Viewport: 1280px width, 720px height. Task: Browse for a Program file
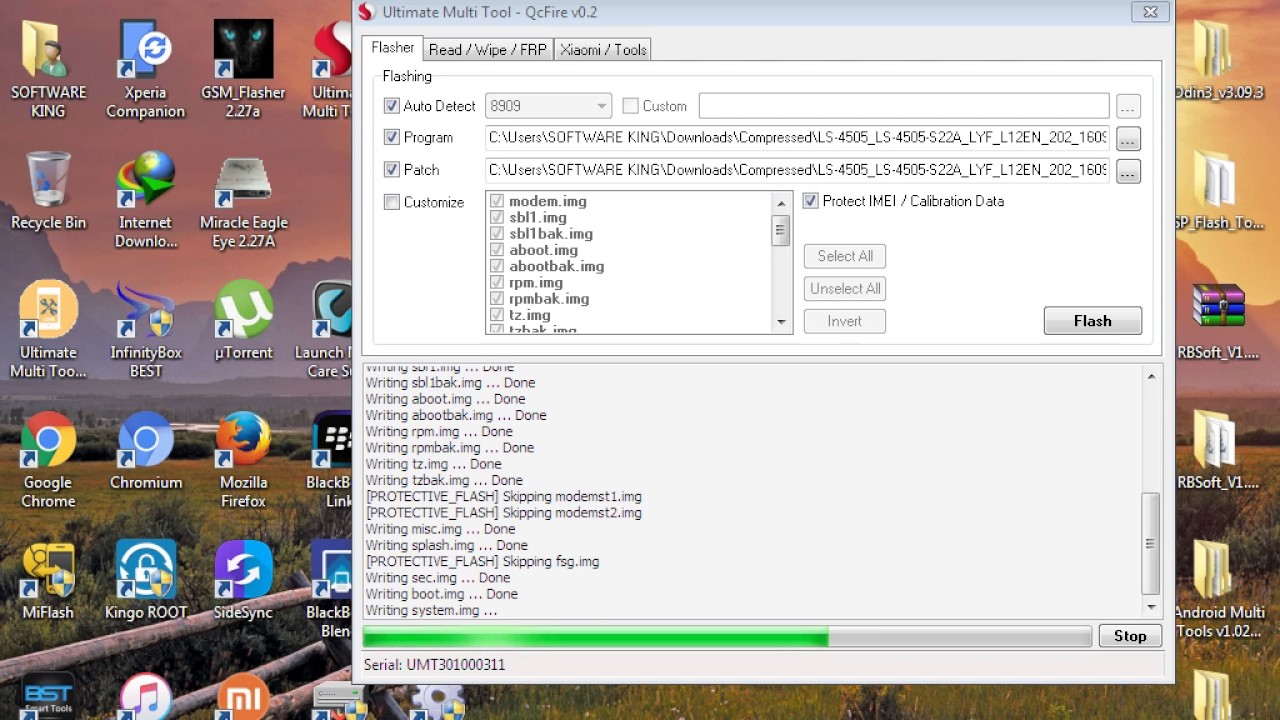[1128, 138]
